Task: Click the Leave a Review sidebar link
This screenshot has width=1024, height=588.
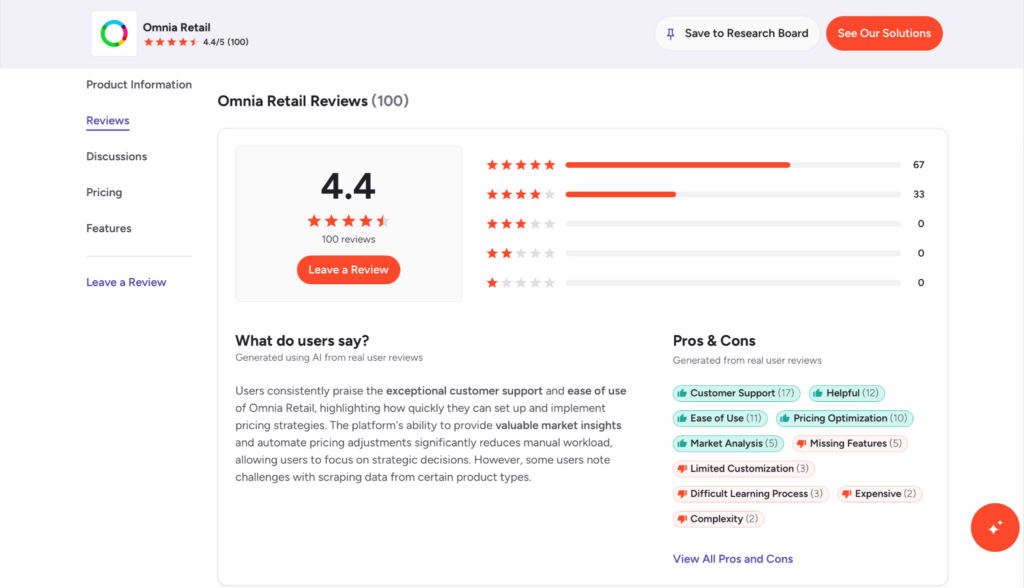Action: 126,282
